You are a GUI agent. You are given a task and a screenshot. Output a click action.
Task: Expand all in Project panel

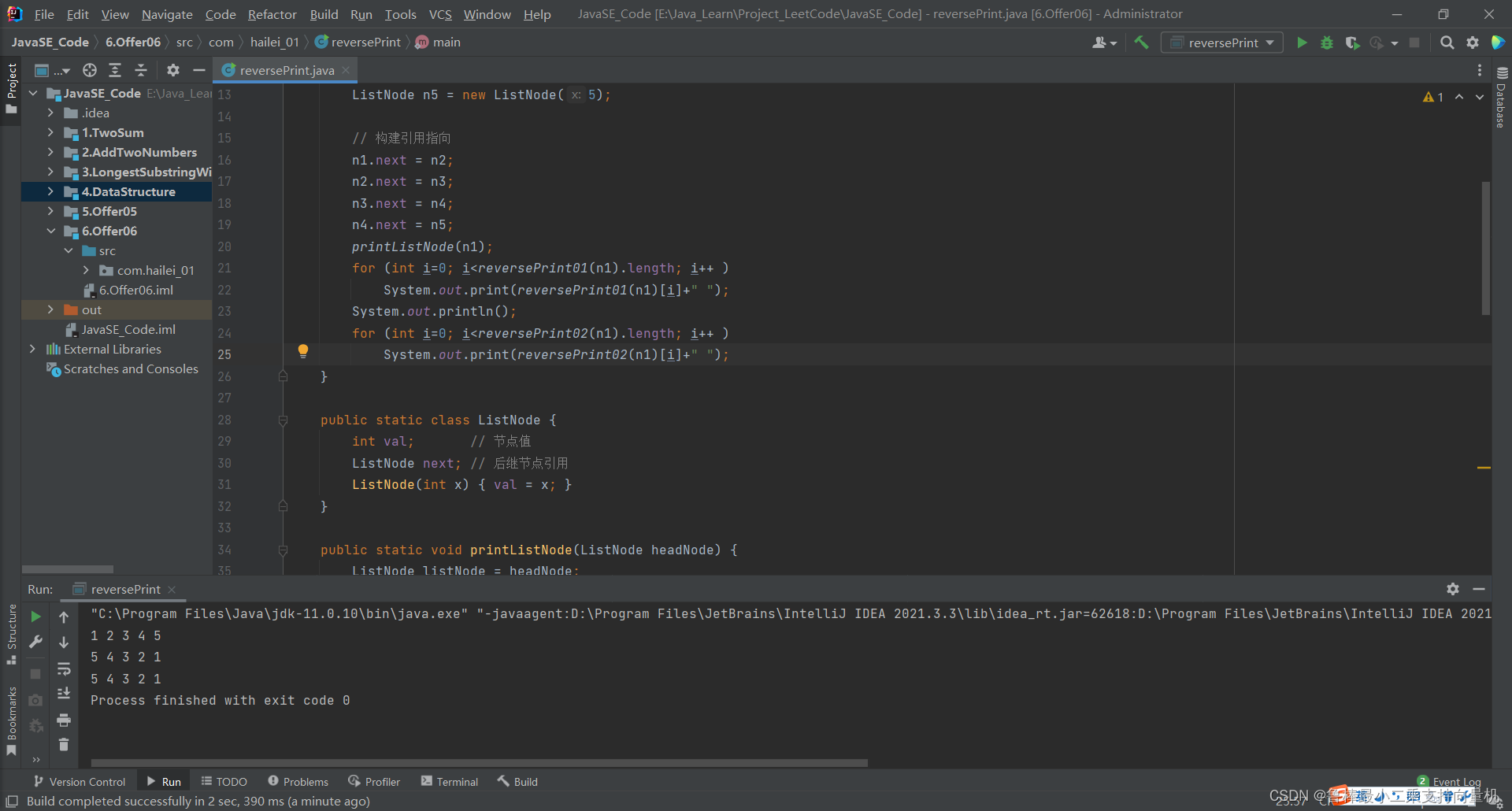tap(115, 70)
